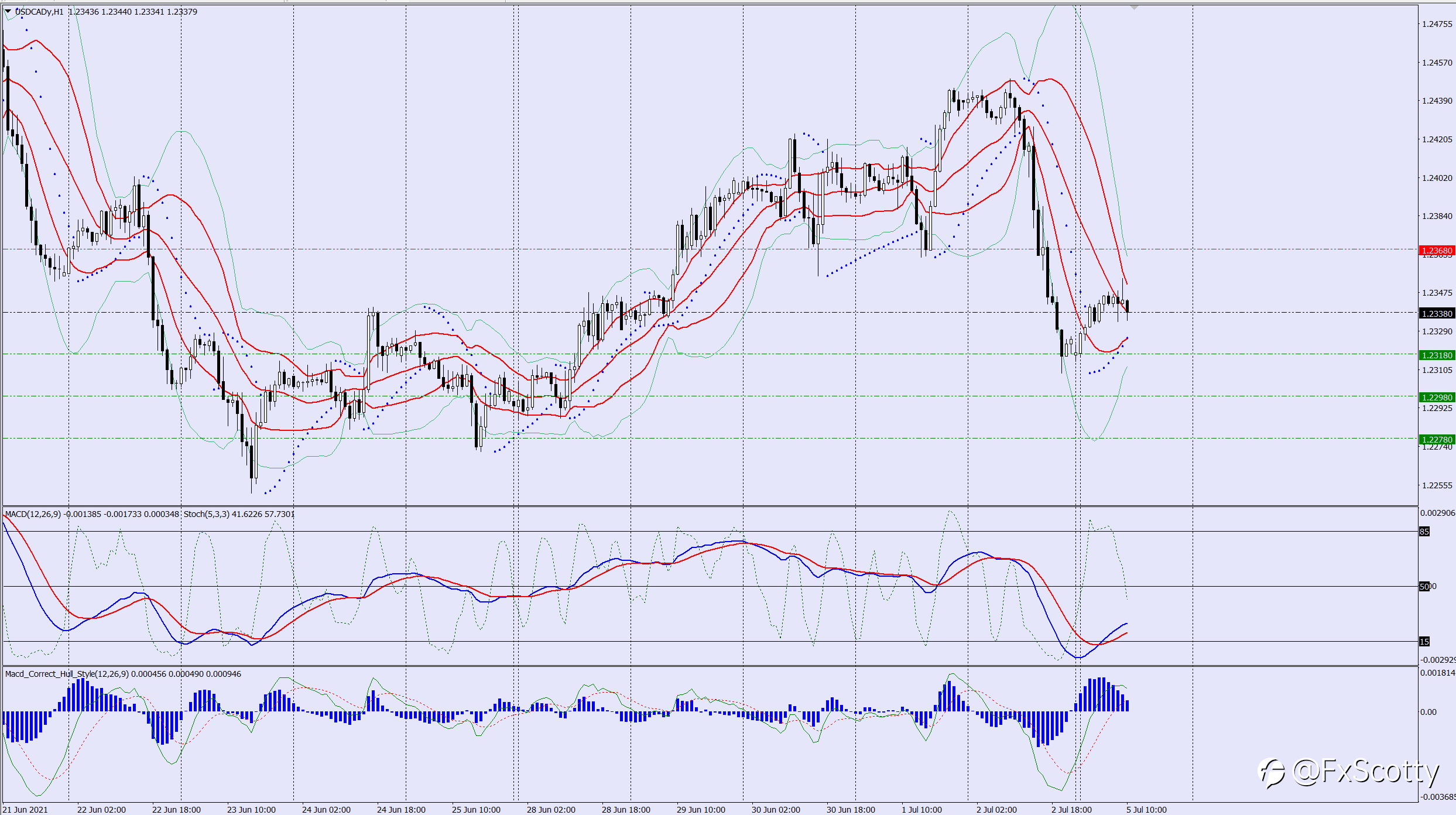Click the 0.002906 MACD scale value
The image size is (1456, 815).
tap(1438, 513)
